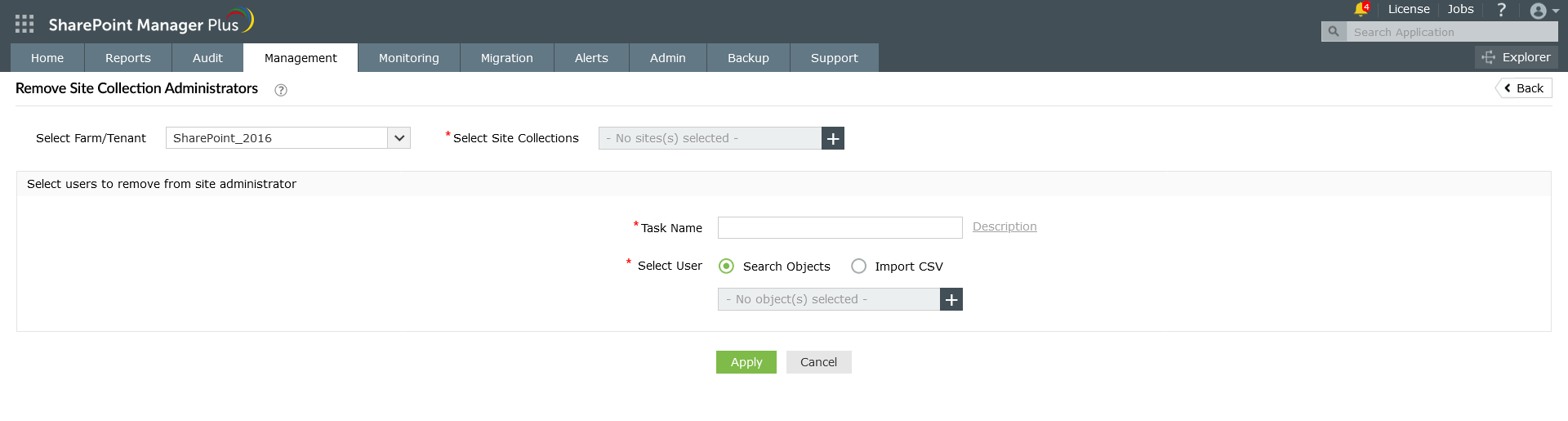This screenshot has width=1568, height=421.
Task: Select the Search Objects radio button
Action: tap(726, 266)
